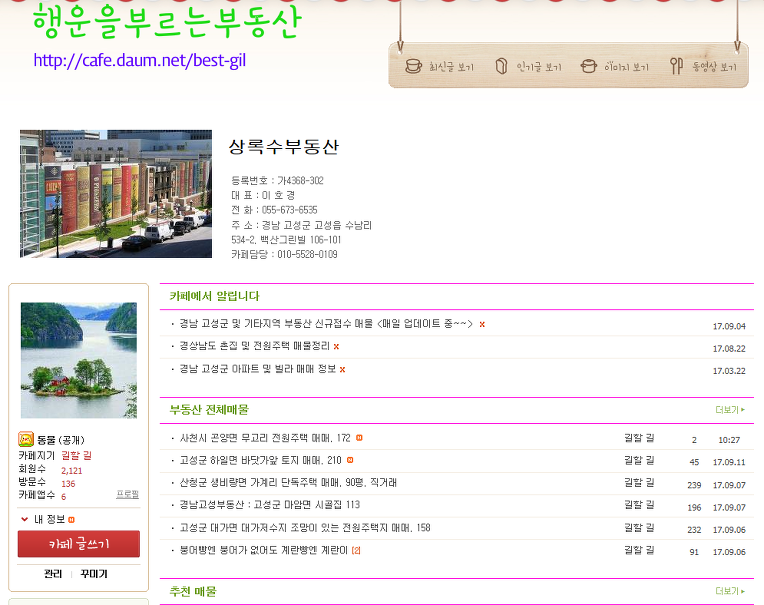This screenshot has height=605, width=764.
Task: Click the time 10:27 in 사천시 곤양면 row
Action: pyautogui.click(x=729, y=440)
